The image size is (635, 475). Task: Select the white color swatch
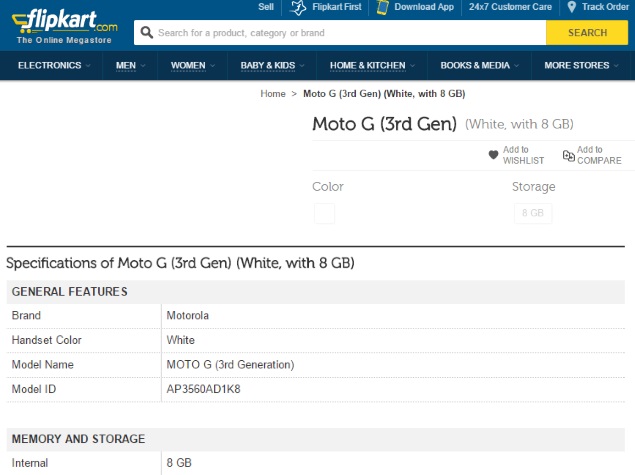coord(324,213)
